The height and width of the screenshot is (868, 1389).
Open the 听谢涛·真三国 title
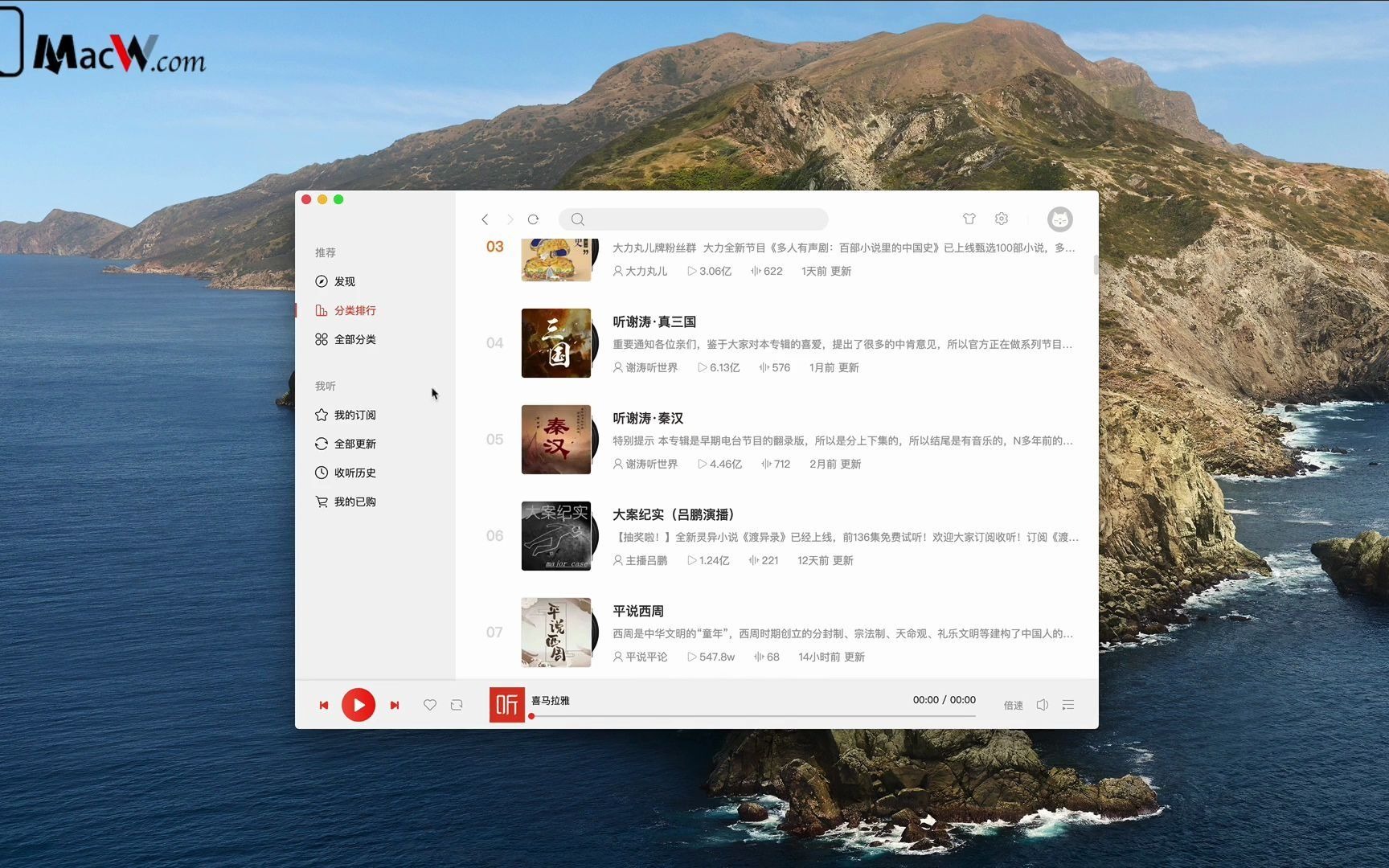click(x=654, y=321)
